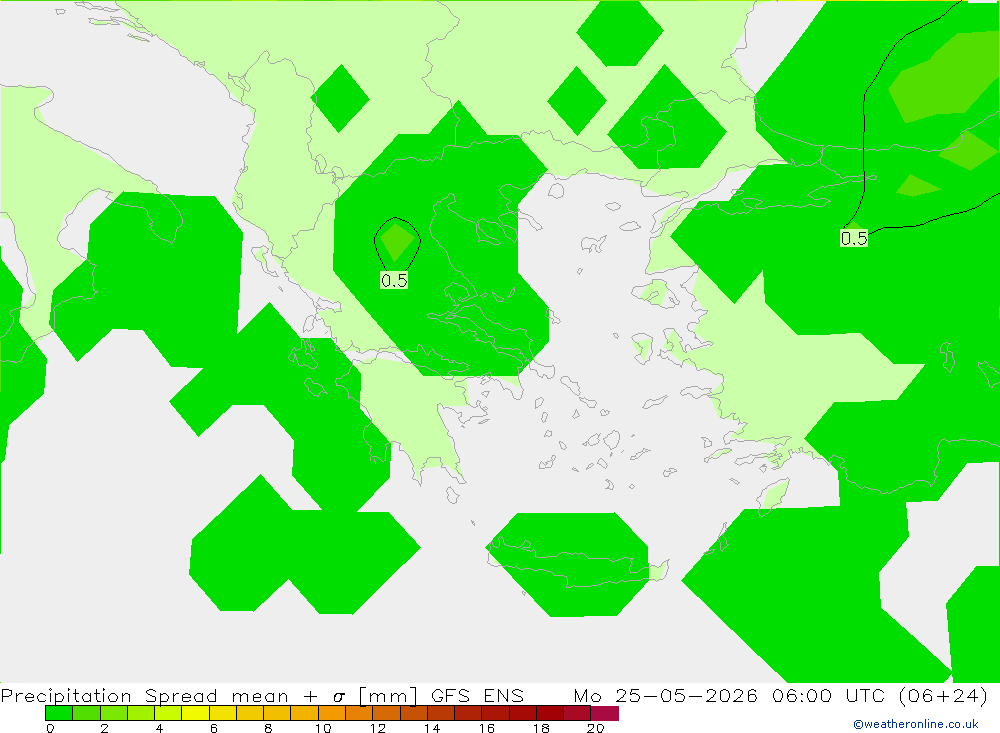
Task: Click the legend scale number 20
Action: [x=596, y=728]
